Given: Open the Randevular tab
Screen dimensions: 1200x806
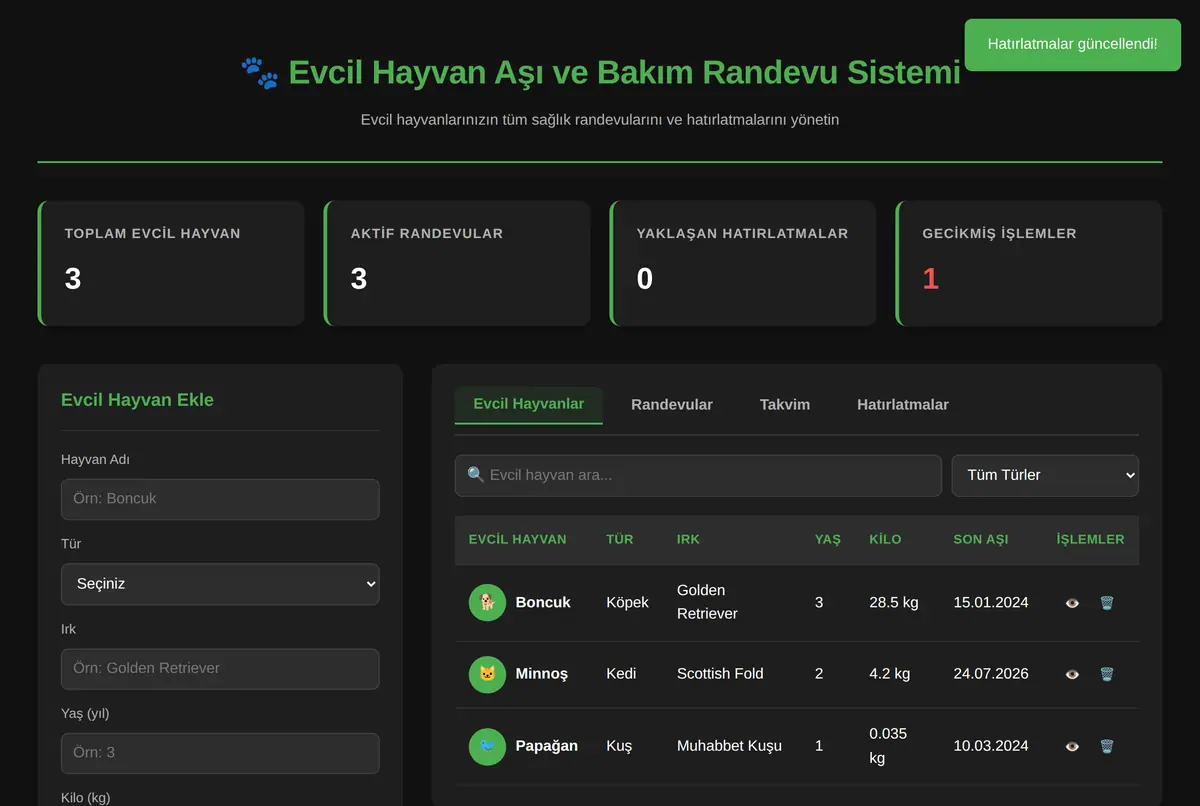Looking at the screenshot, I should pyautogui.click(x=672, y=405).
